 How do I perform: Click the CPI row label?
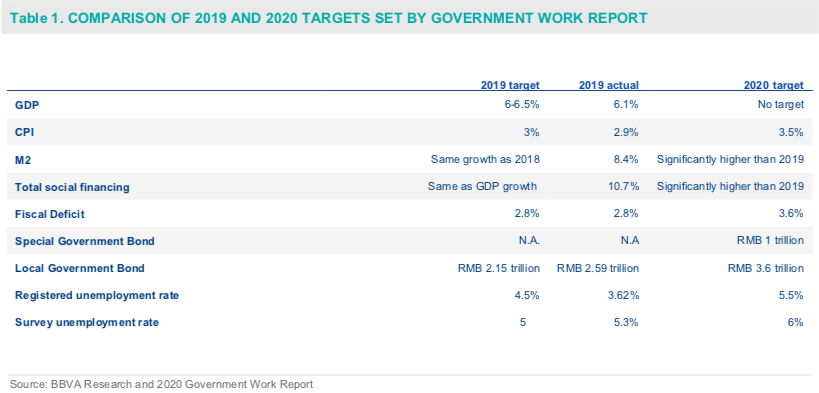click(25, 132)
